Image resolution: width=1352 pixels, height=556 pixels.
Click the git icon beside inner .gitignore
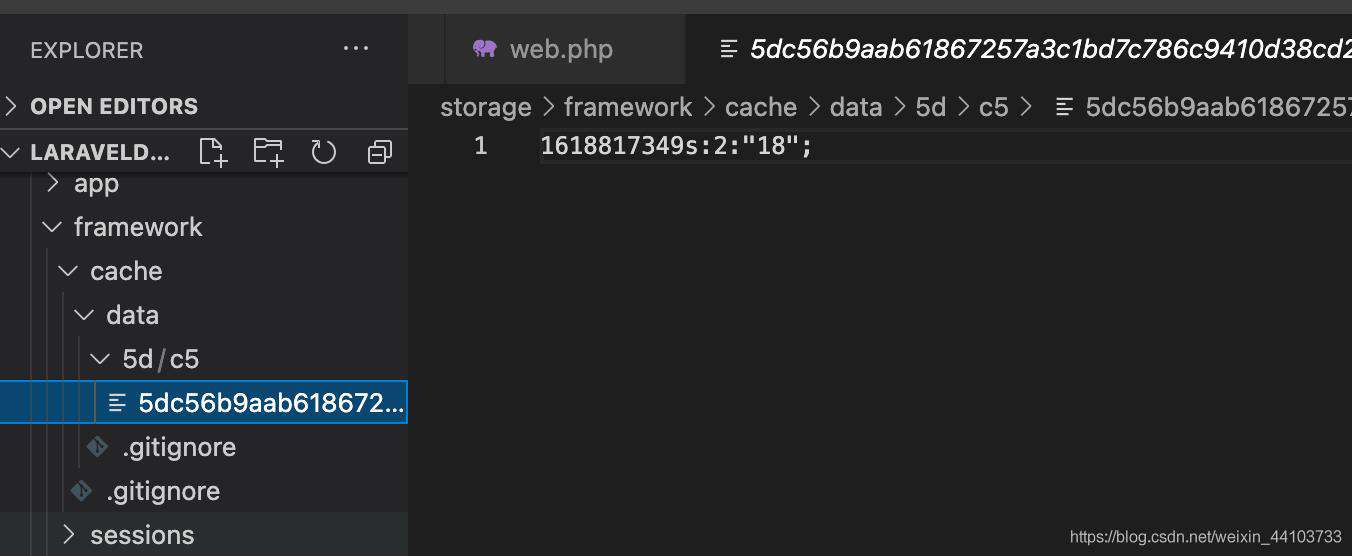pyautogui.click(x=97, y=447)
